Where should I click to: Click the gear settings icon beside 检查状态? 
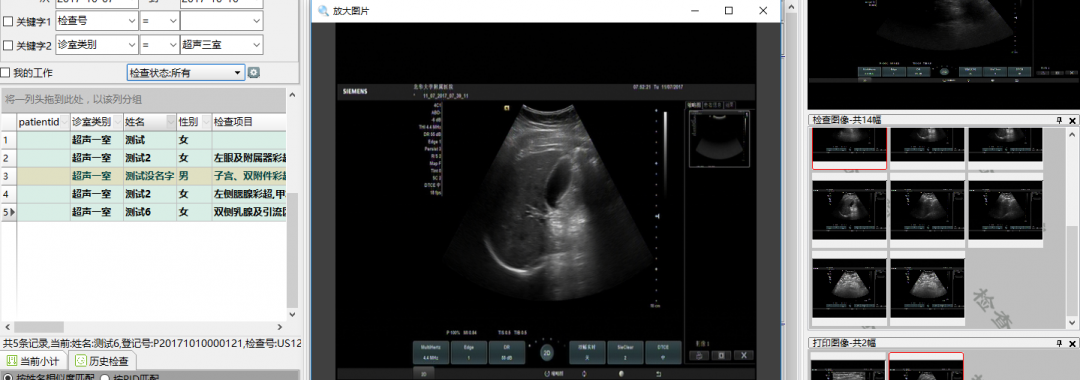253,73
